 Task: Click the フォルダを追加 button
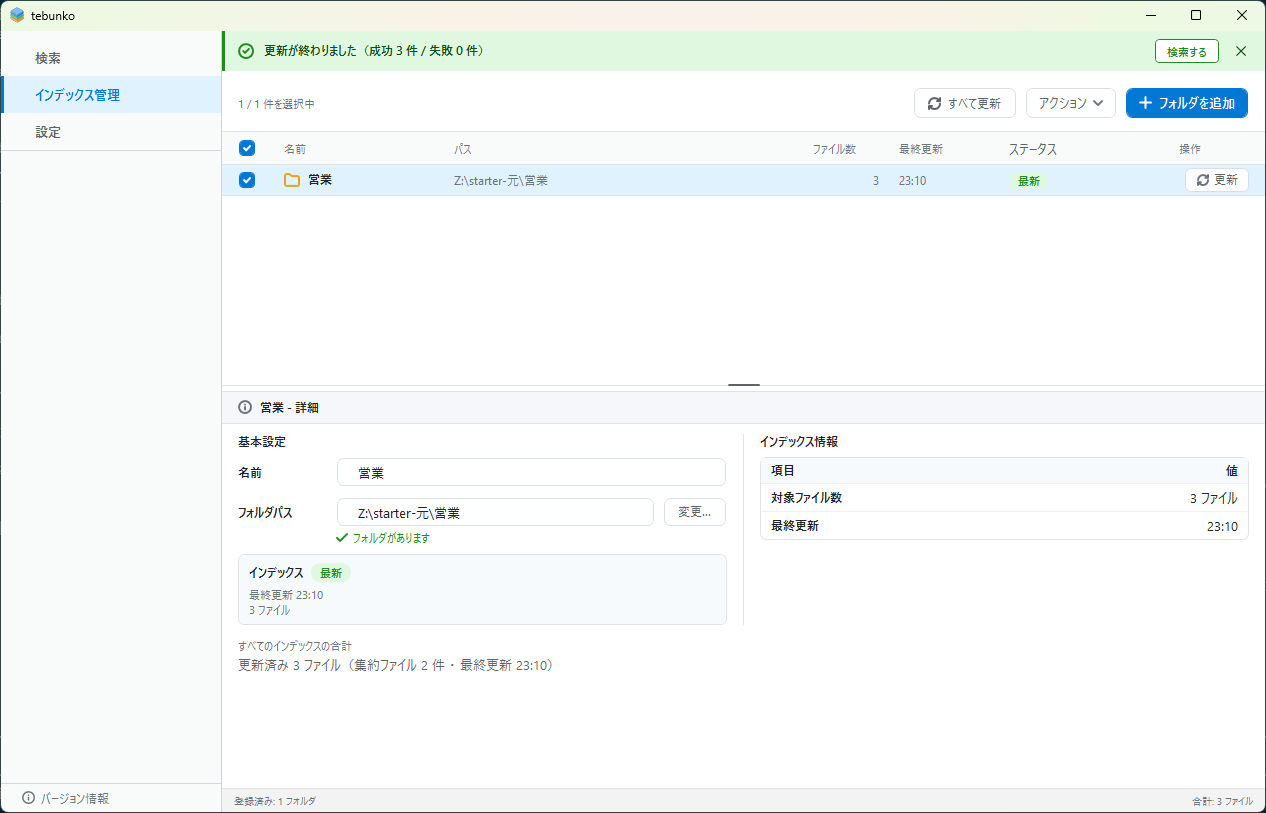pos(1187,103)
